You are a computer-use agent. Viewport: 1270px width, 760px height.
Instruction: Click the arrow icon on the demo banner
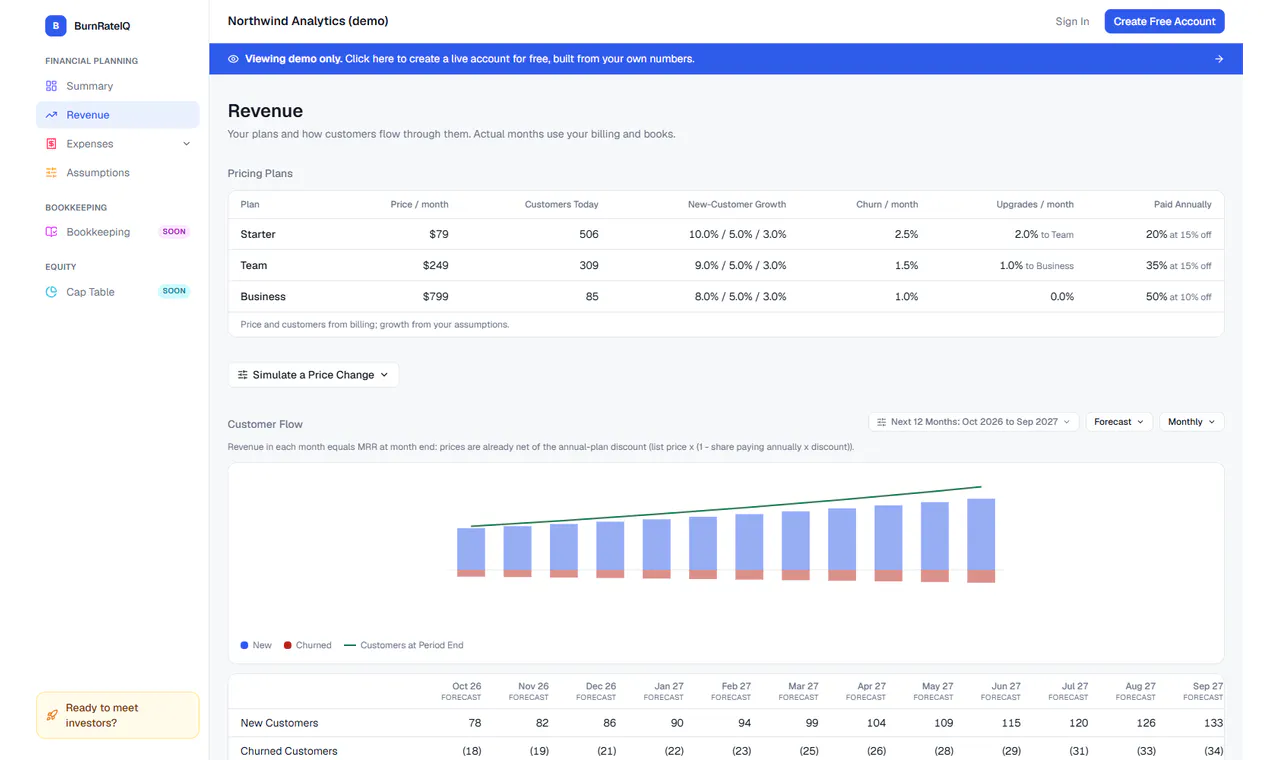point(1219,59)
